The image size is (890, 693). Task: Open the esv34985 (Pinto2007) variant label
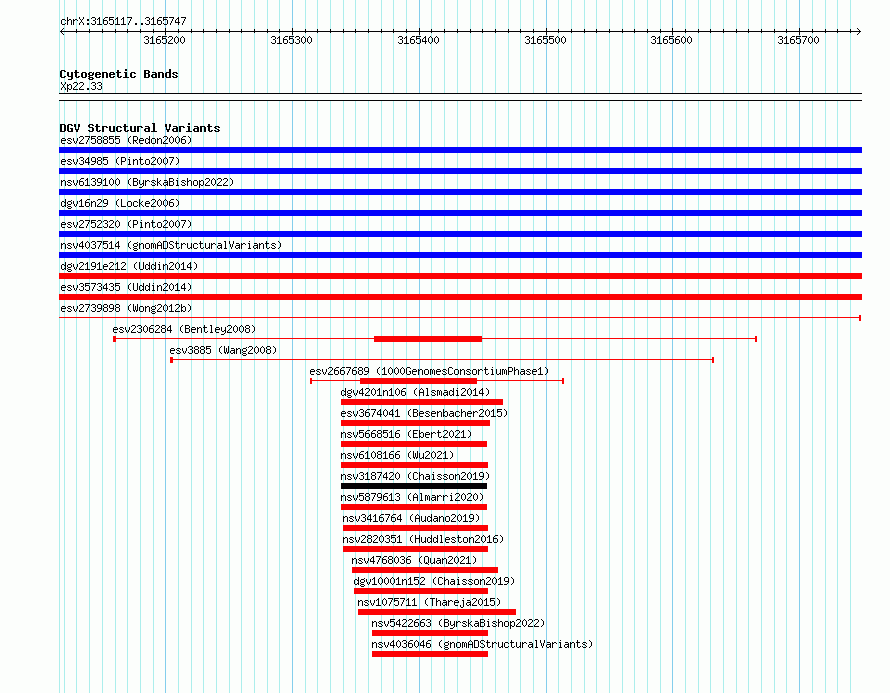120,161
